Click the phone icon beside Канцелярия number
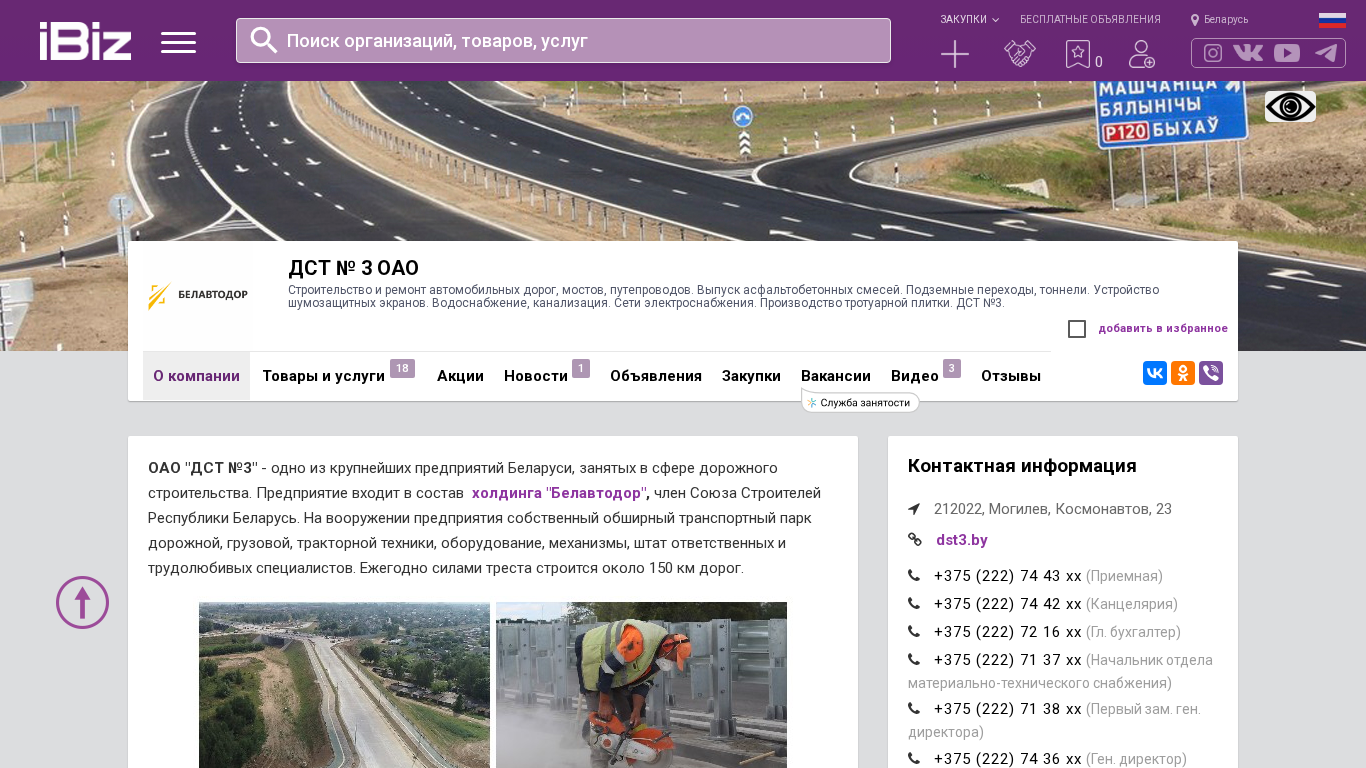This screenshot has height=768, width=1366. [x=914, y=603]
